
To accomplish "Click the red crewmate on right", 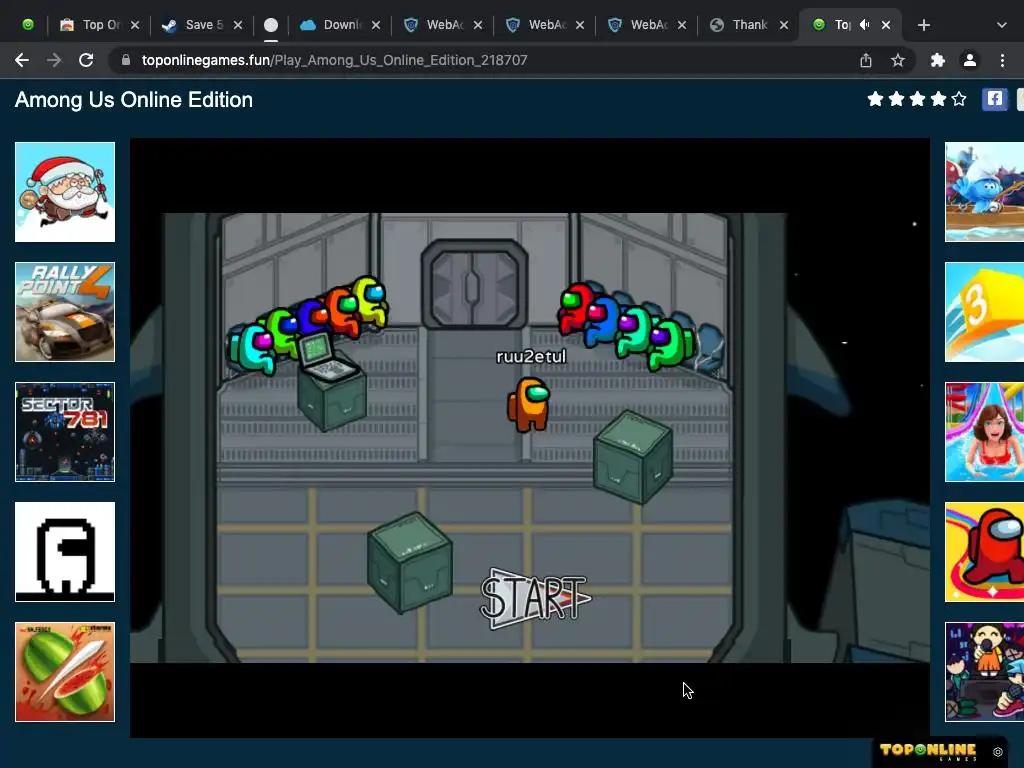I will (575, 307).
